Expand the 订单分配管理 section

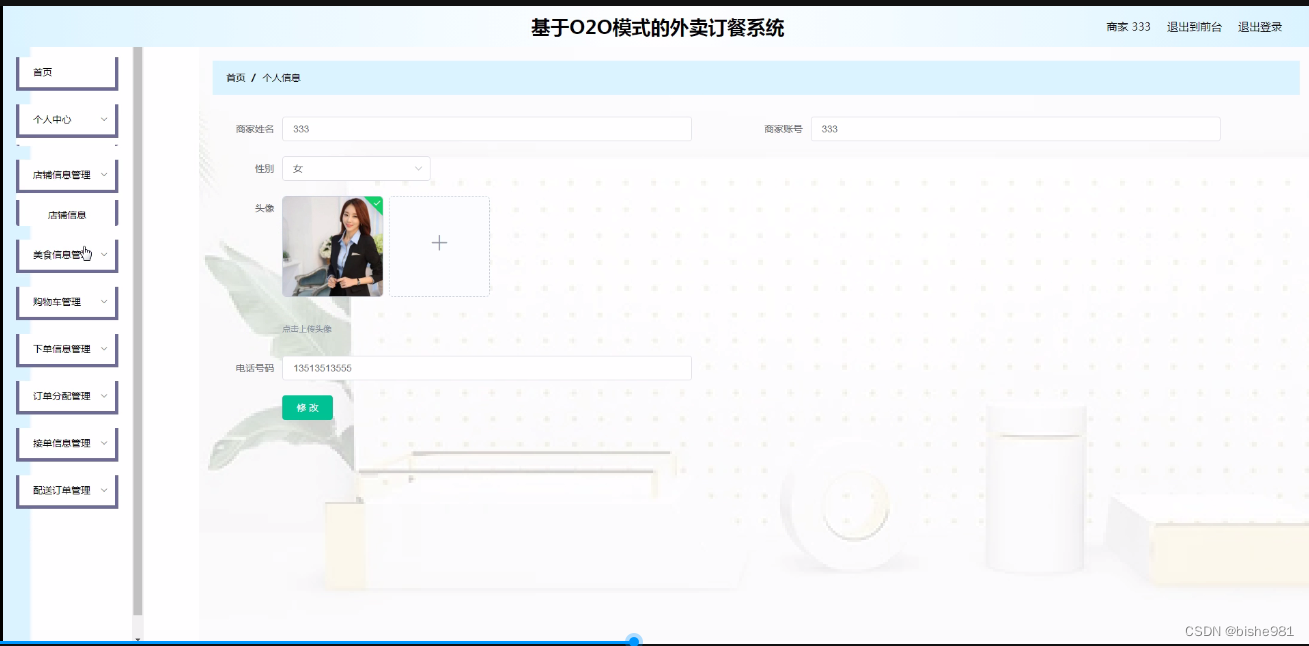tap(66, 395)
